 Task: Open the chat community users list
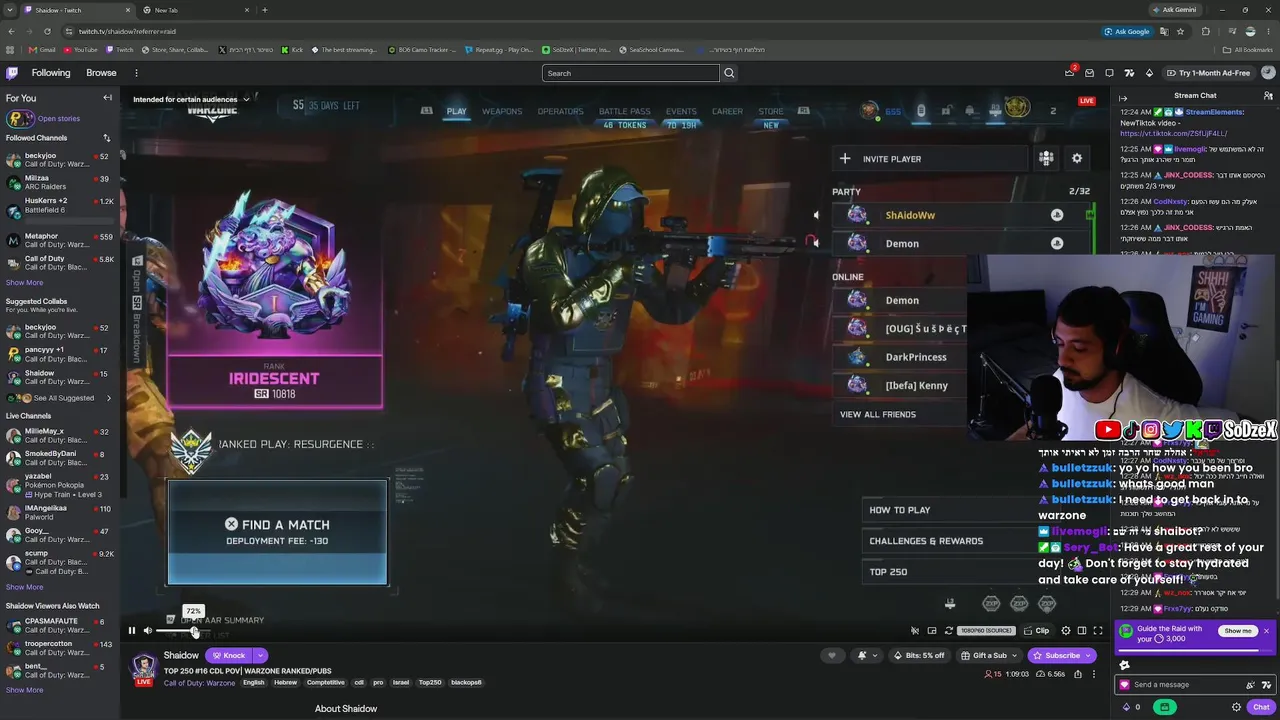pyautogui.click(x=1268, y=96)
